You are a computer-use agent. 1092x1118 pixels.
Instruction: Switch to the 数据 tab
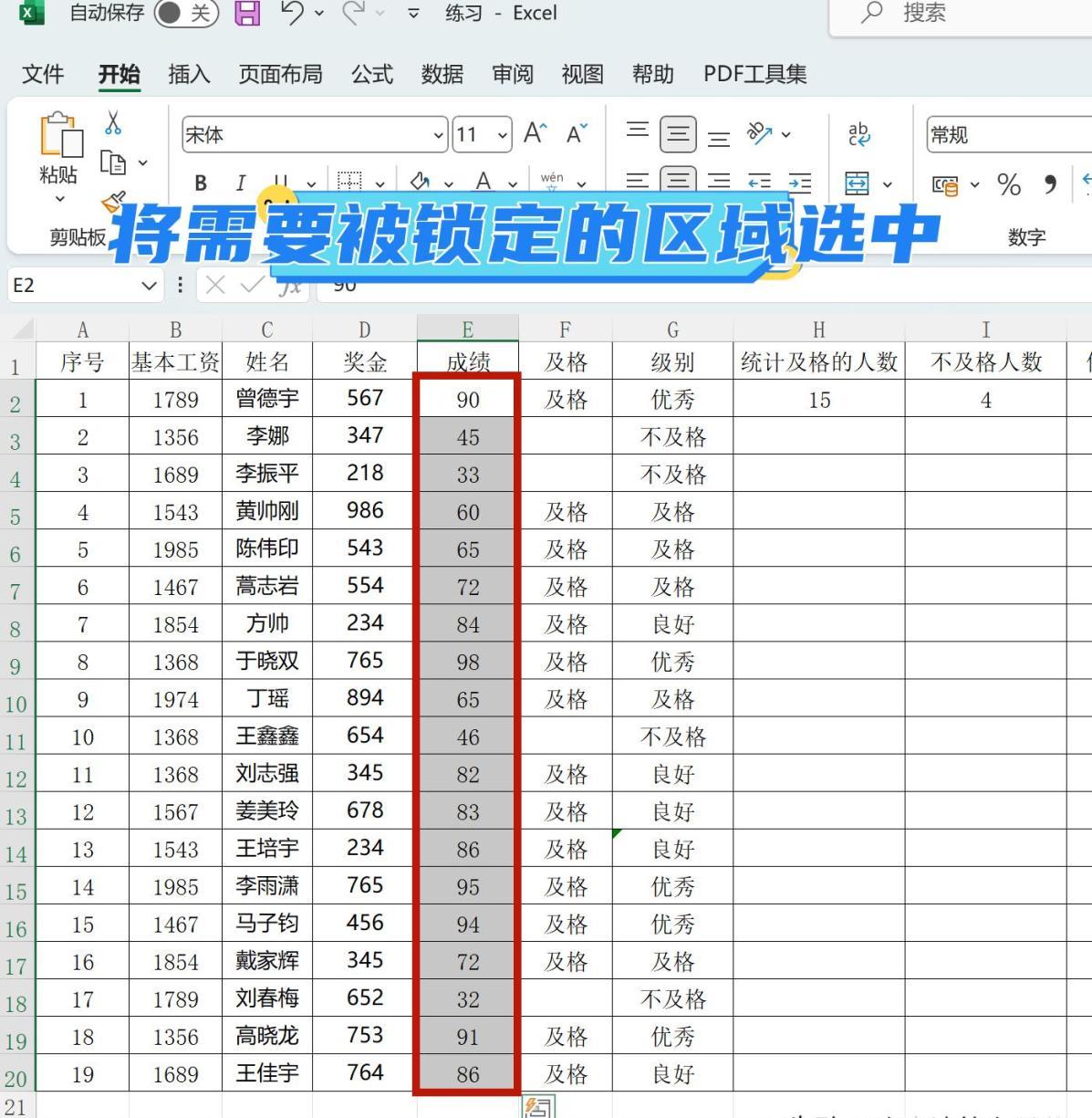coord(442,74)
